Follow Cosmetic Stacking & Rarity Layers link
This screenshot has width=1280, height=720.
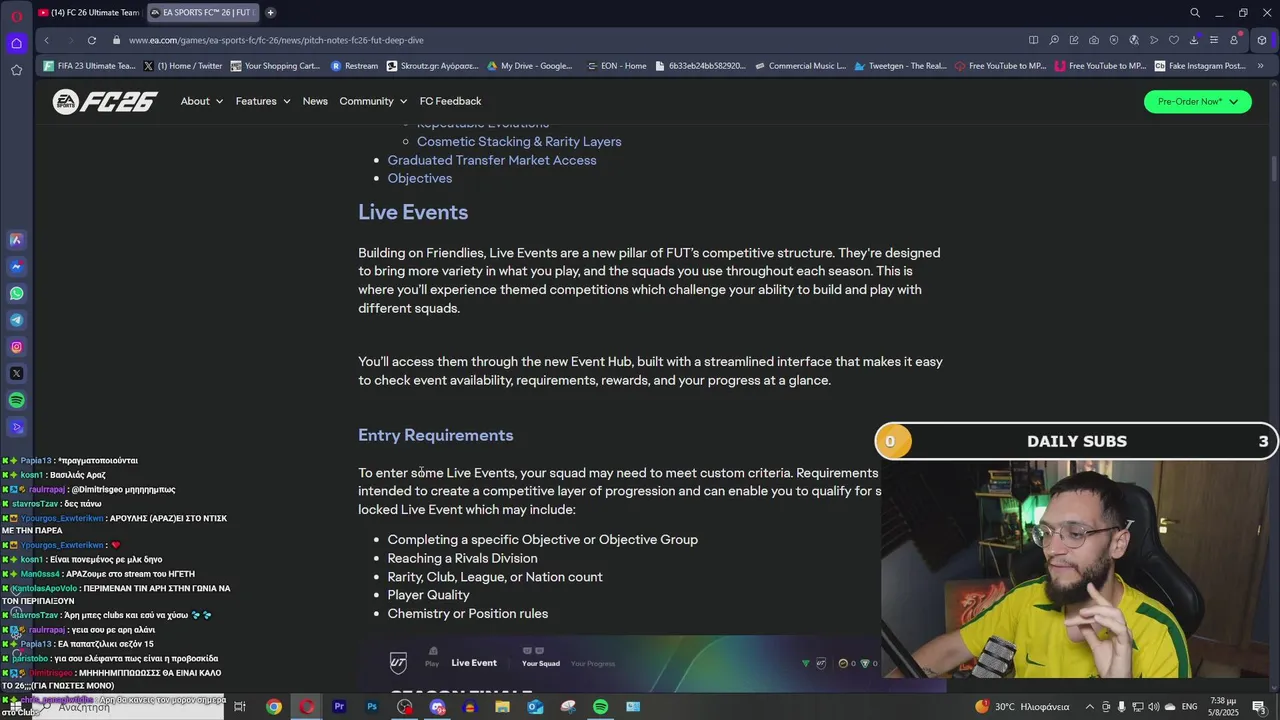(519, 141)
